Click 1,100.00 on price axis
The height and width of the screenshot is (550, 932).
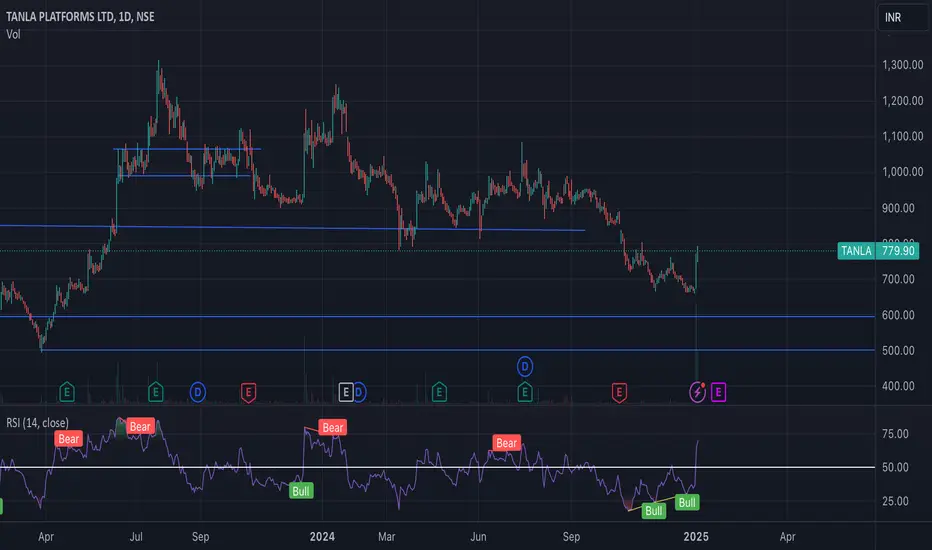coord(902,136)
